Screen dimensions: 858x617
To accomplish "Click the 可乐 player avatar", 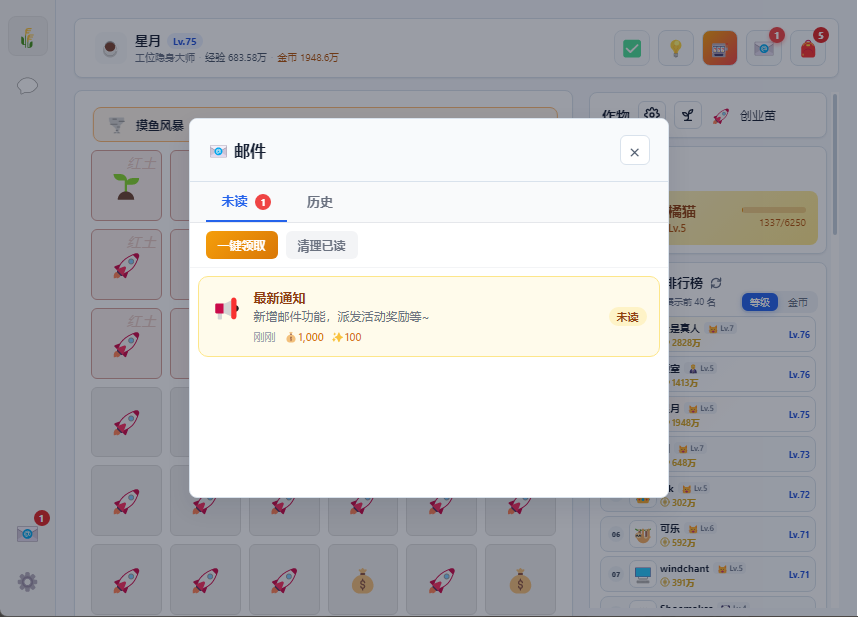I will [x=642, y=534].
